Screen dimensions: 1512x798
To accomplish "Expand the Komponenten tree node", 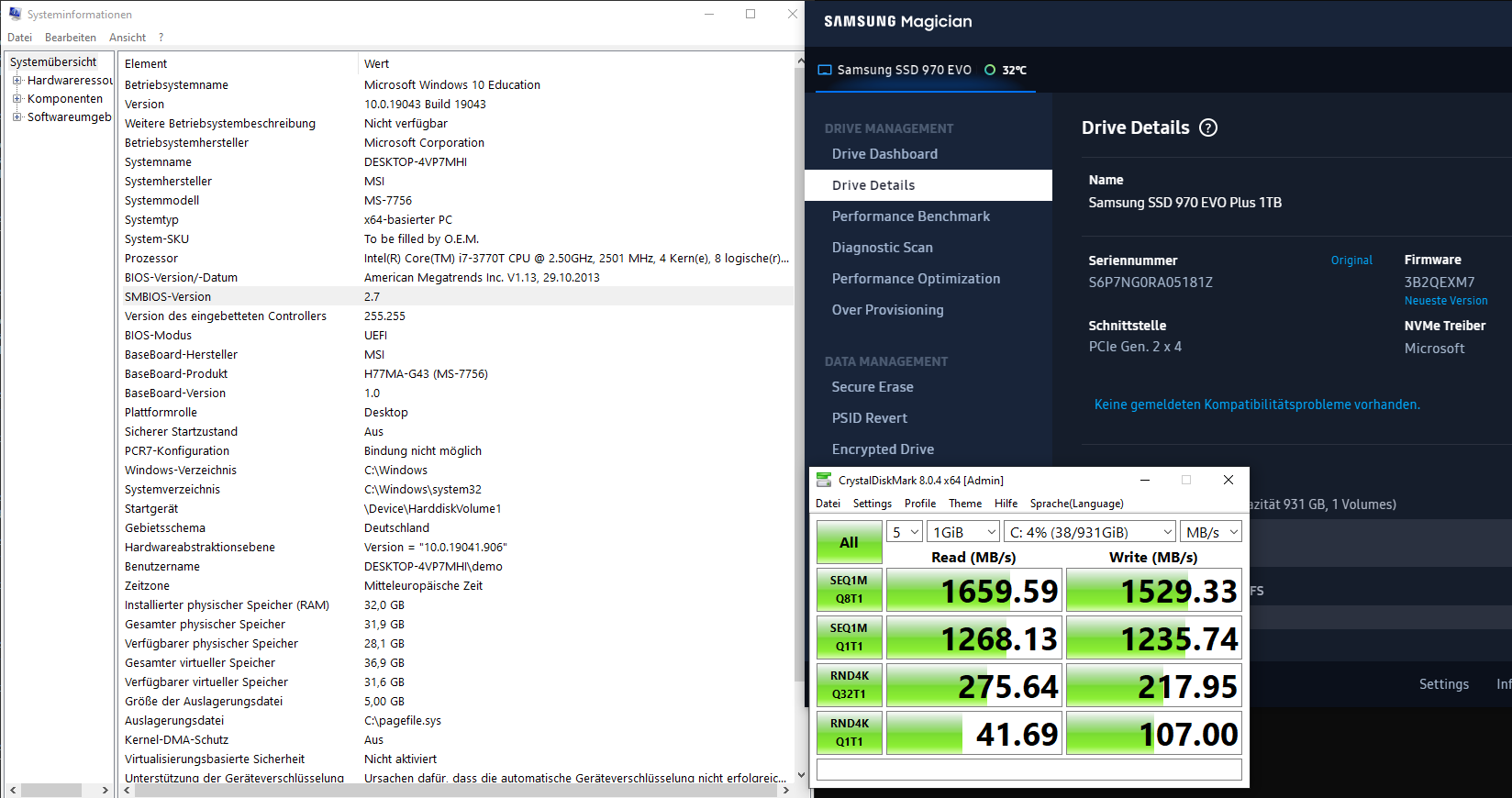I will pyautogui.click(x=17, y=98).
